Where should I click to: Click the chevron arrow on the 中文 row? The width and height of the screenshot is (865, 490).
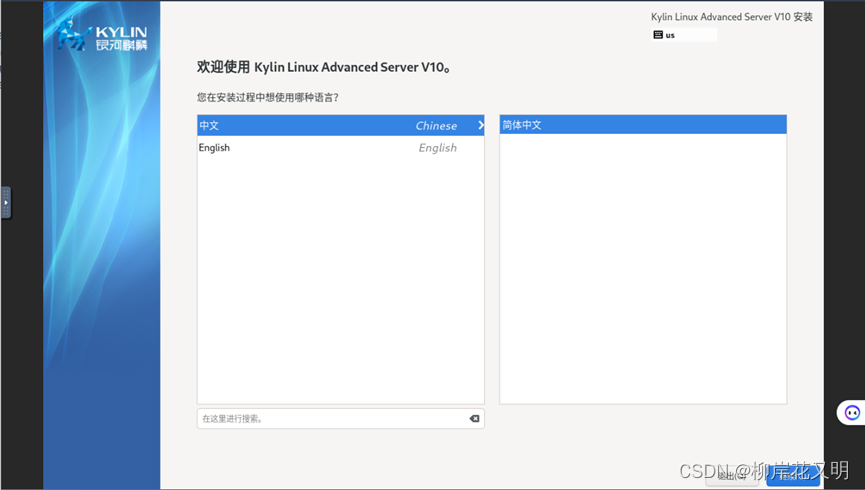480,125
